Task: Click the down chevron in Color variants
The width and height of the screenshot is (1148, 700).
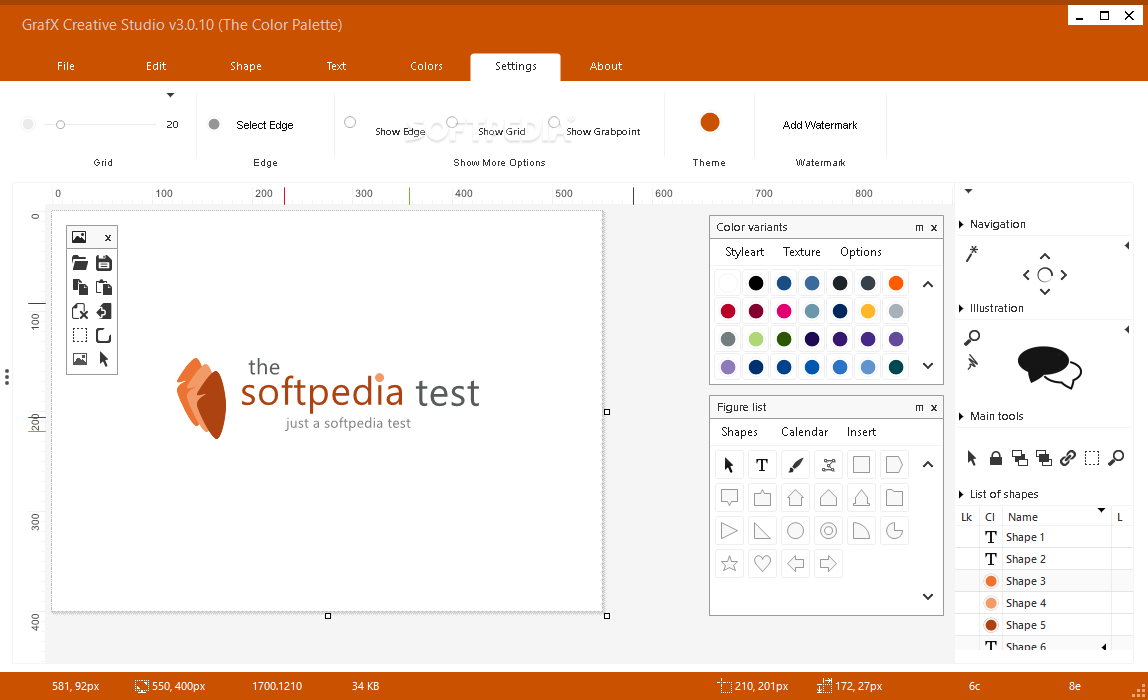Action: point(928,366)
